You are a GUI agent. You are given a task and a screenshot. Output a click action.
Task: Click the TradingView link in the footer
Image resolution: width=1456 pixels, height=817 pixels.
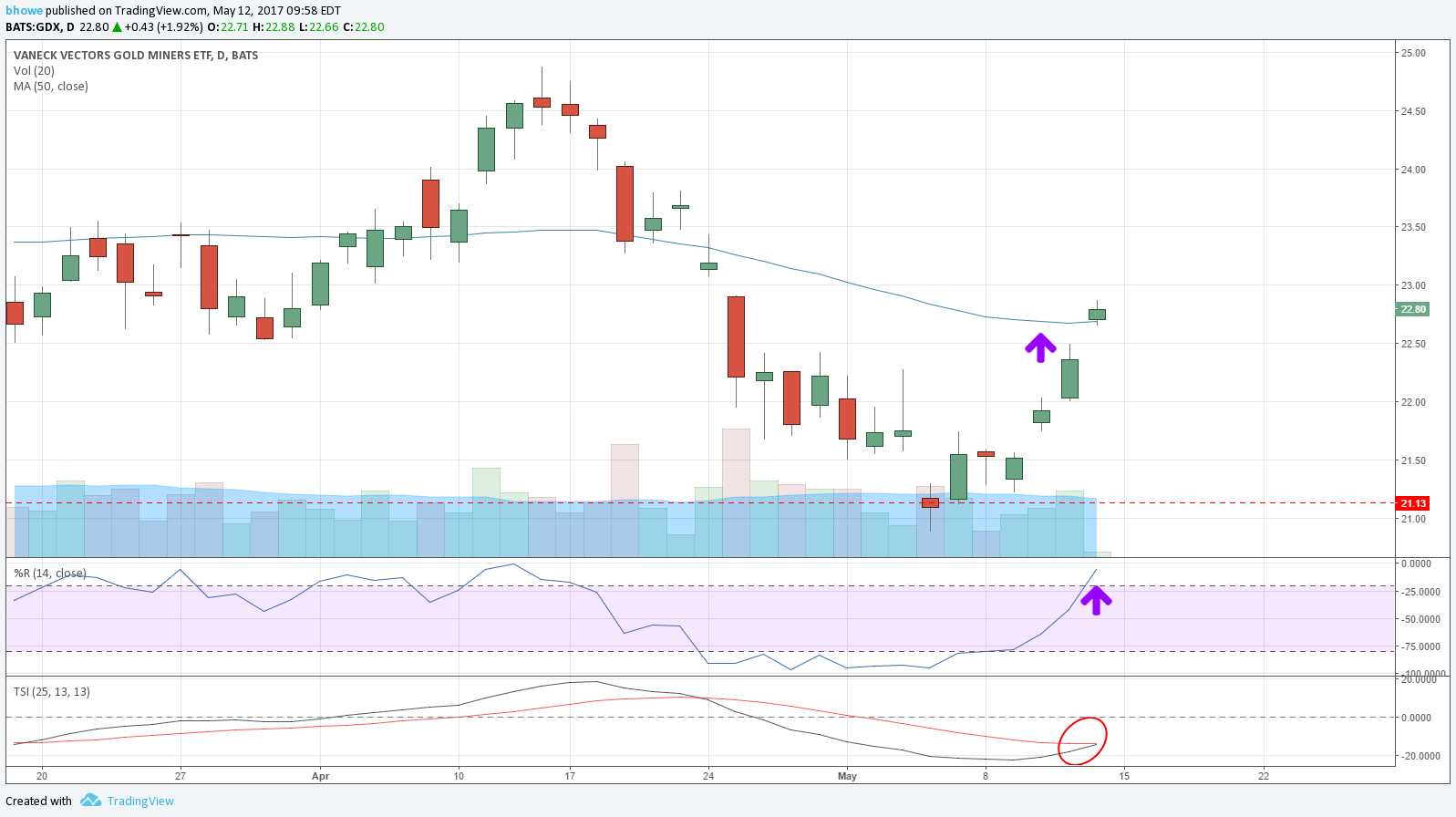tap(140, 801)
